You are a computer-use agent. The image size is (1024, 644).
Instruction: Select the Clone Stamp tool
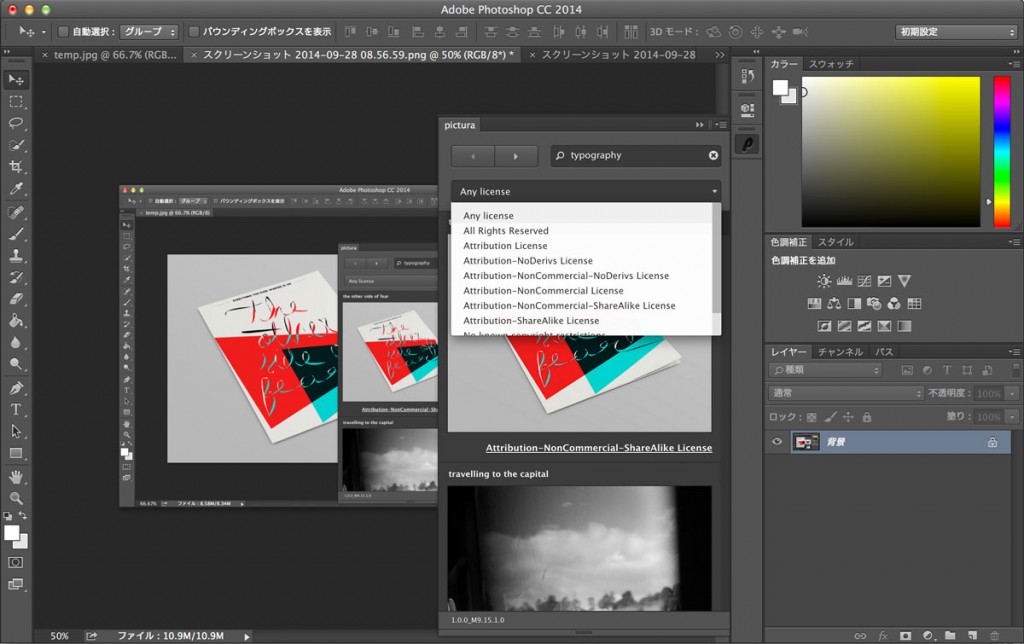tap(16, 255)
